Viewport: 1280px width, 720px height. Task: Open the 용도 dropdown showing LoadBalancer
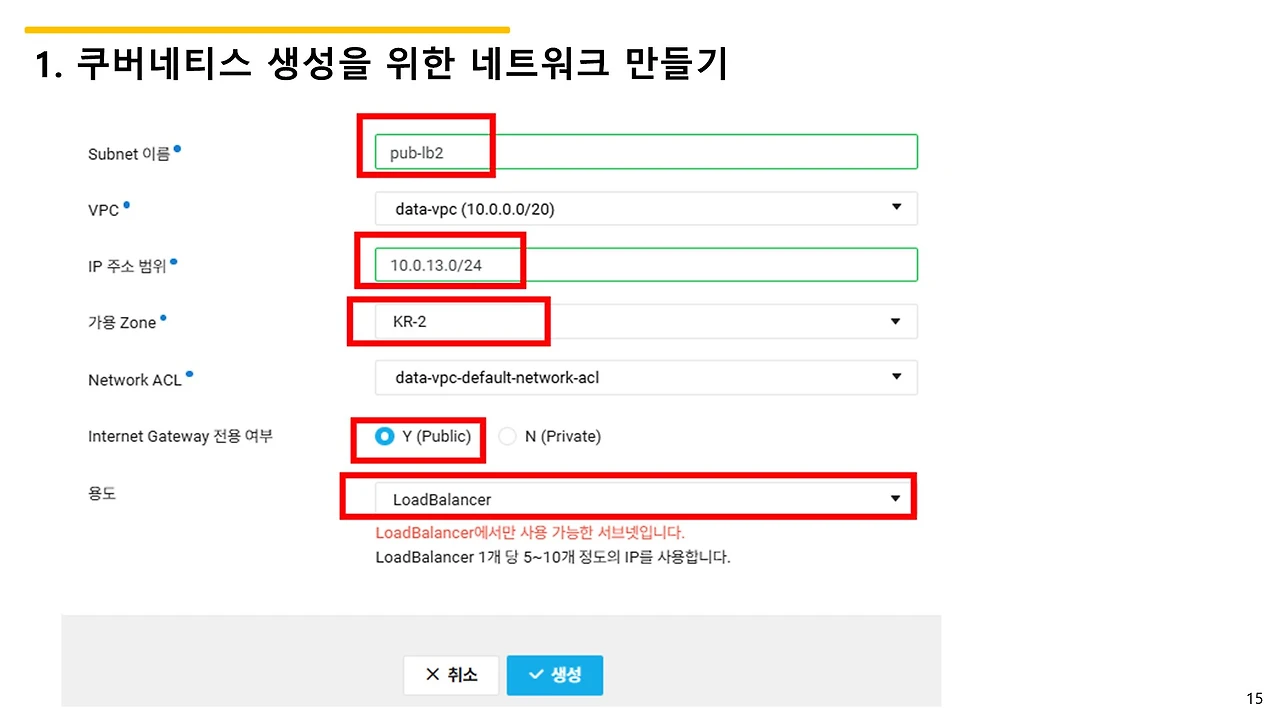646,497
